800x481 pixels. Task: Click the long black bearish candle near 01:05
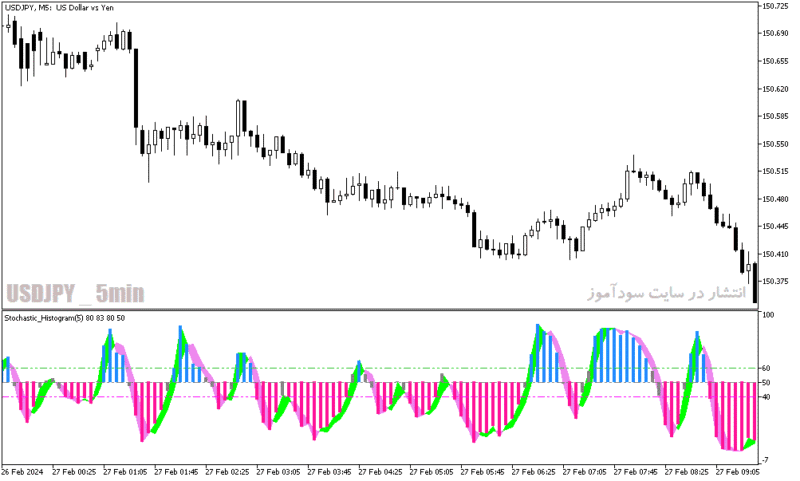click(x=136, y=88)
